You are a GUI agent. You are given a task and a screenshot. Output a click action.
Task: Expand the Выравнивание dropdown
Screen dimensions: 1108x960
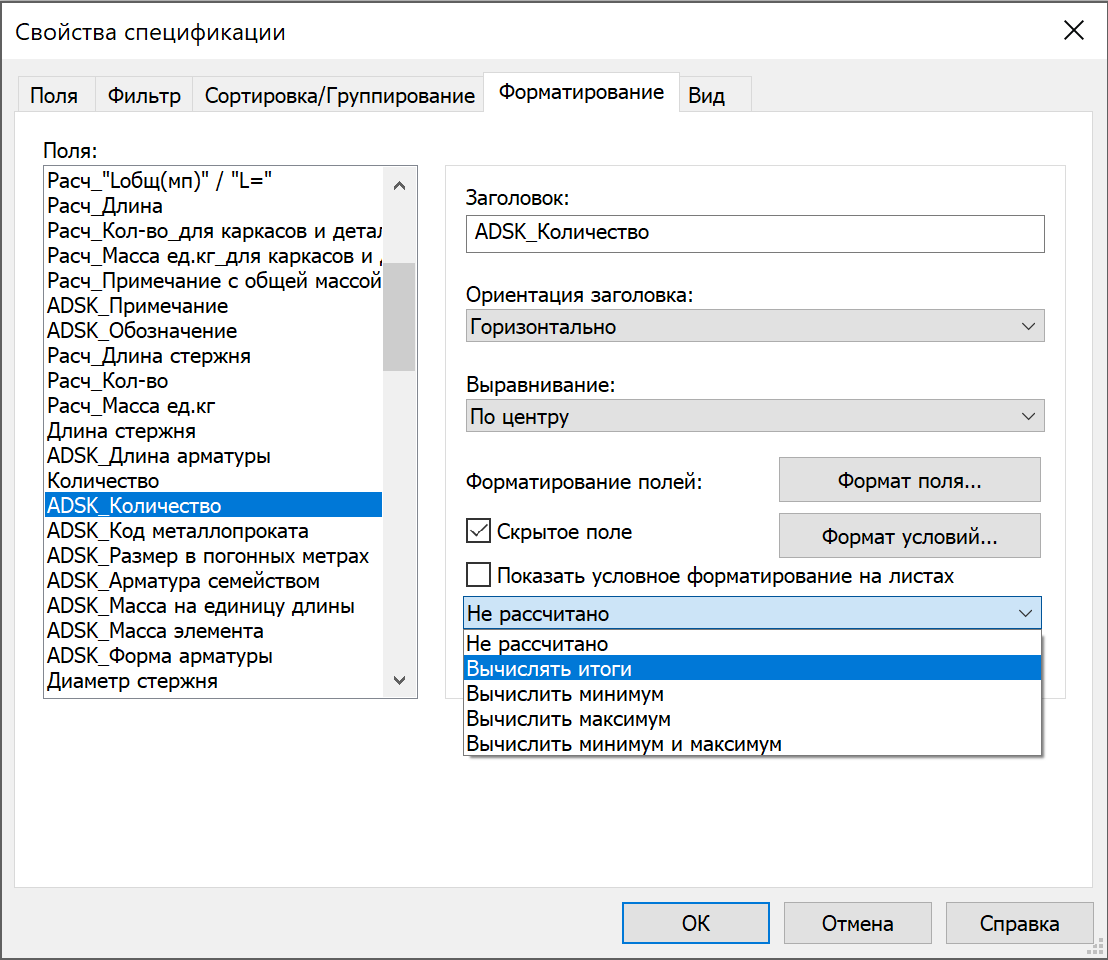click(755, 416)
